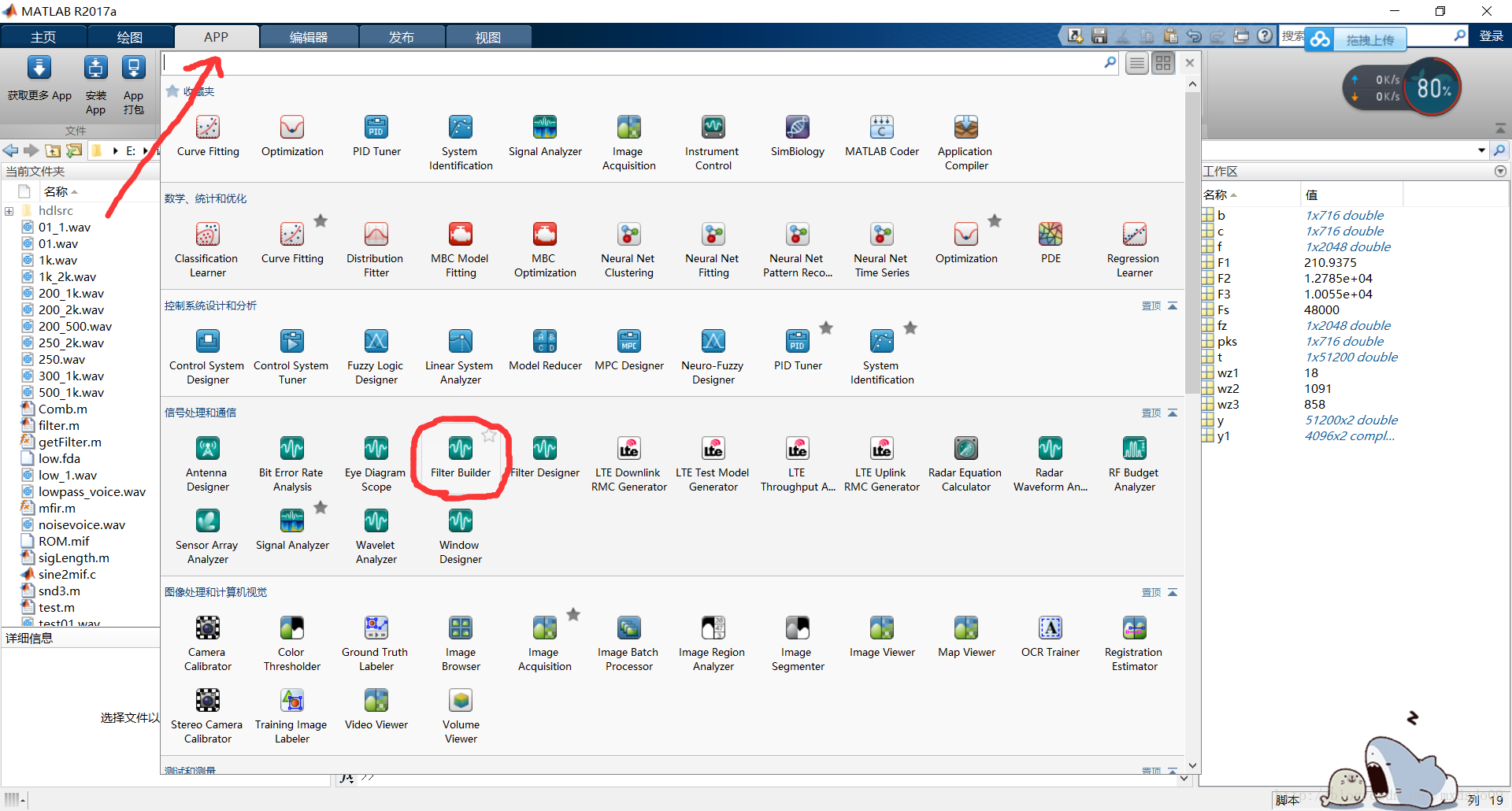Open Distribution Fitter app
The height and width of the screenshot is (811, 1512).
click(x=376, y=250)
